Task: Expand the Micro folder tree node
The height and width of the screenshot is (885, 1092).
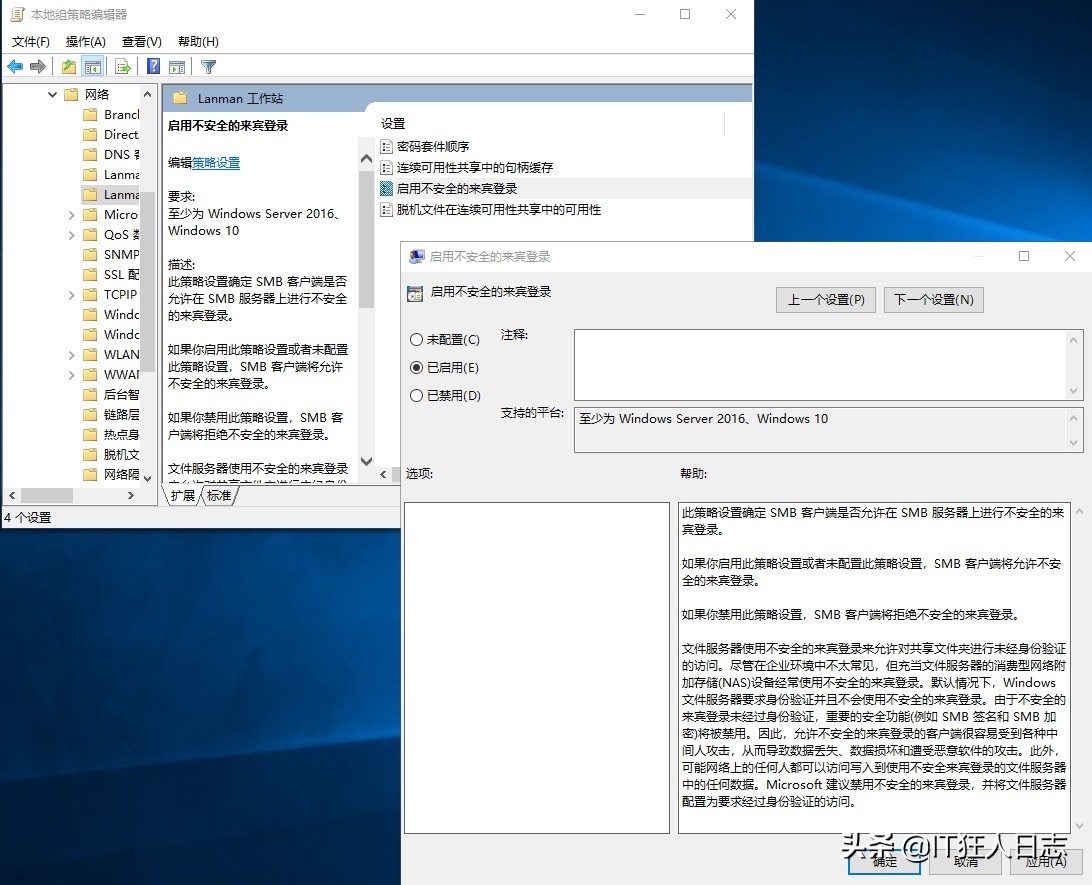Action: pos(72,215)
